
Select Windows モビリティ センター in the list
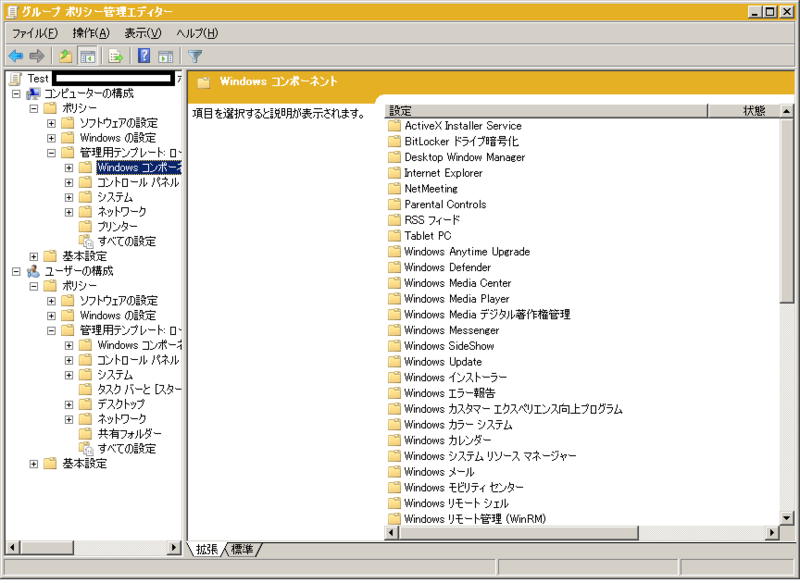[464, 488]
